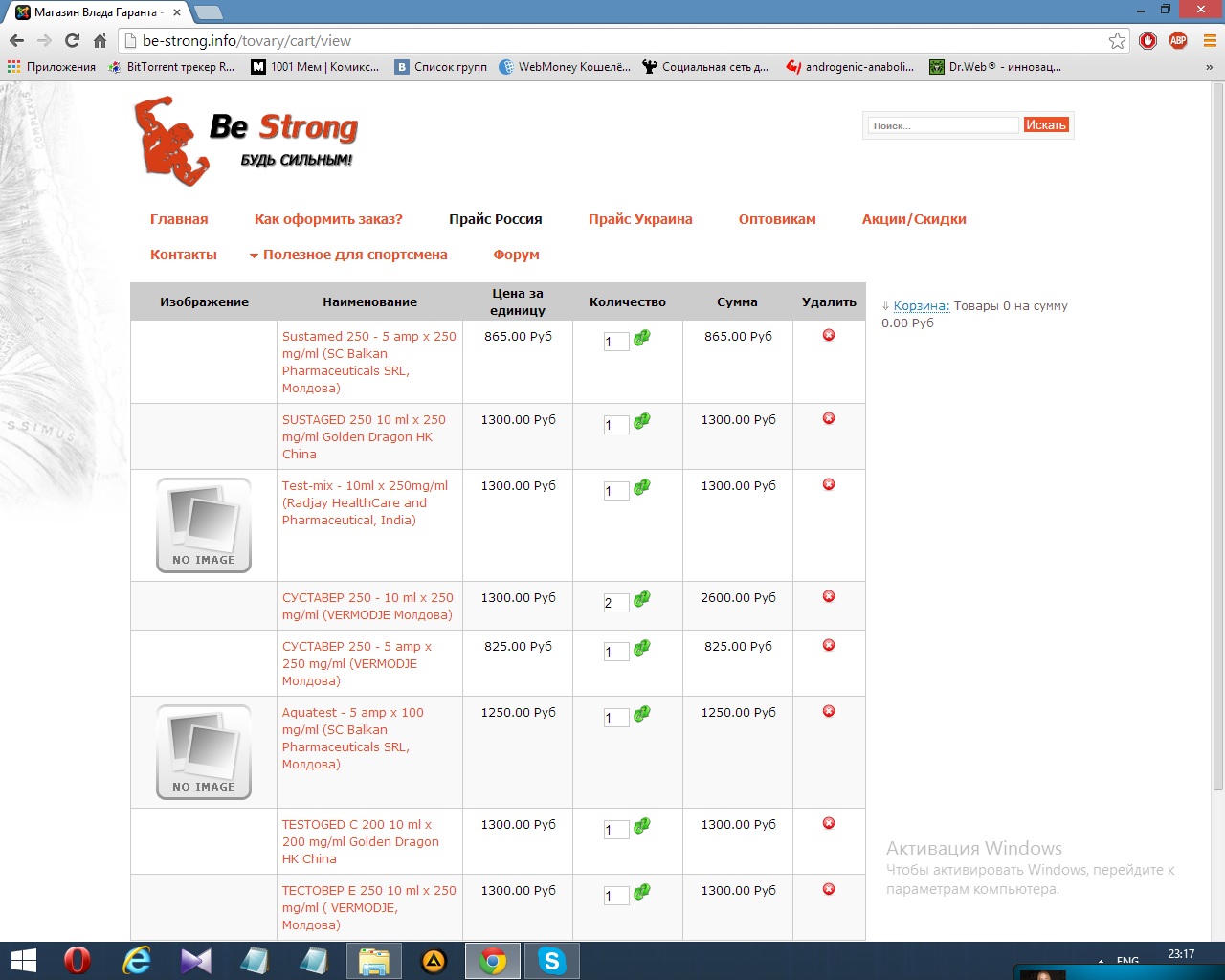Screen dimensions: 1225x980
Task: Open Dr.Web bookmark
Action: click(x=995, y=67)
